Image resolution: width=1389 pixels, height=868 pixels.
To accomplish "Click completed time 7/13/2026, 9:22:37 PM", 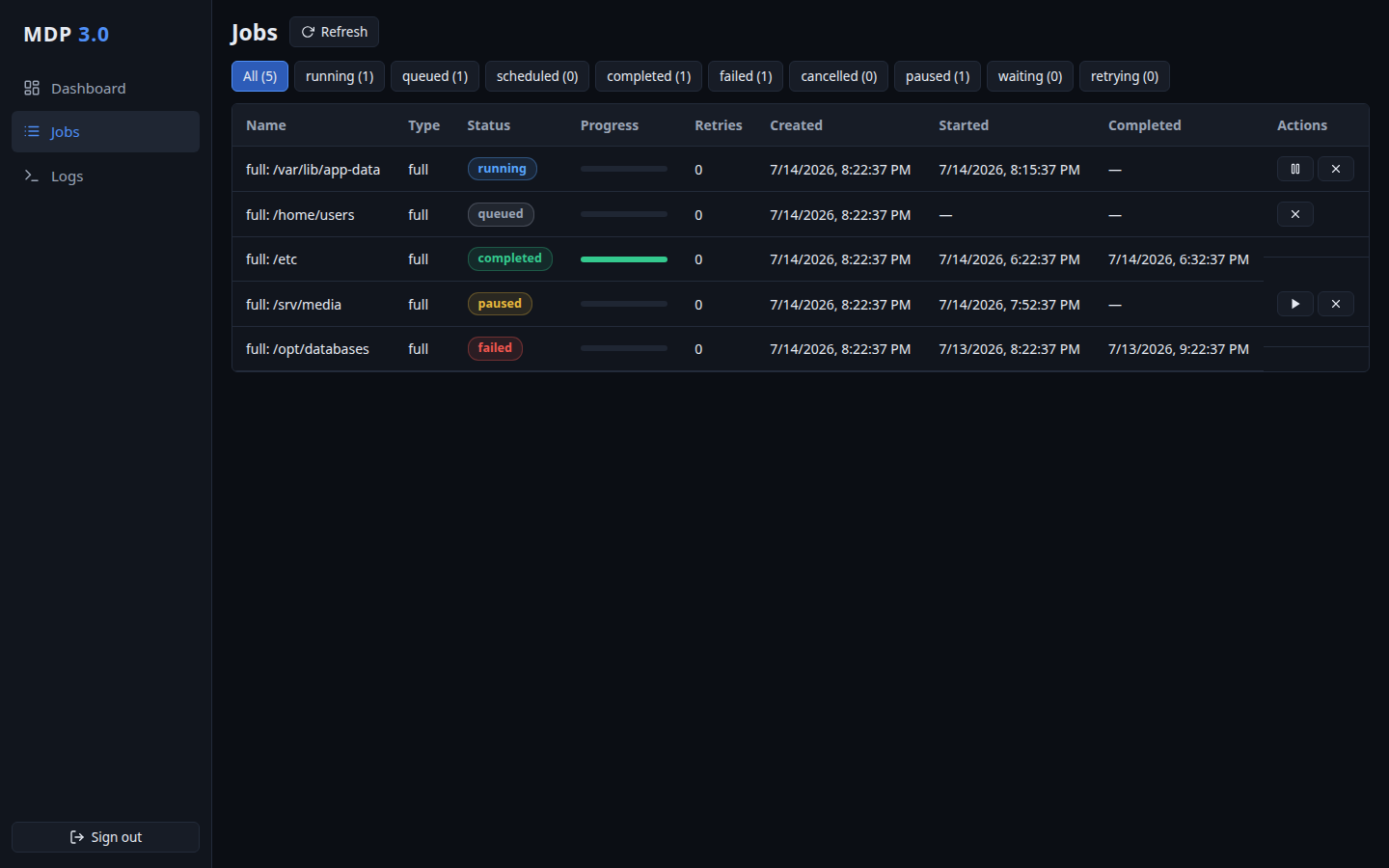I will [x=1179, y=349].
